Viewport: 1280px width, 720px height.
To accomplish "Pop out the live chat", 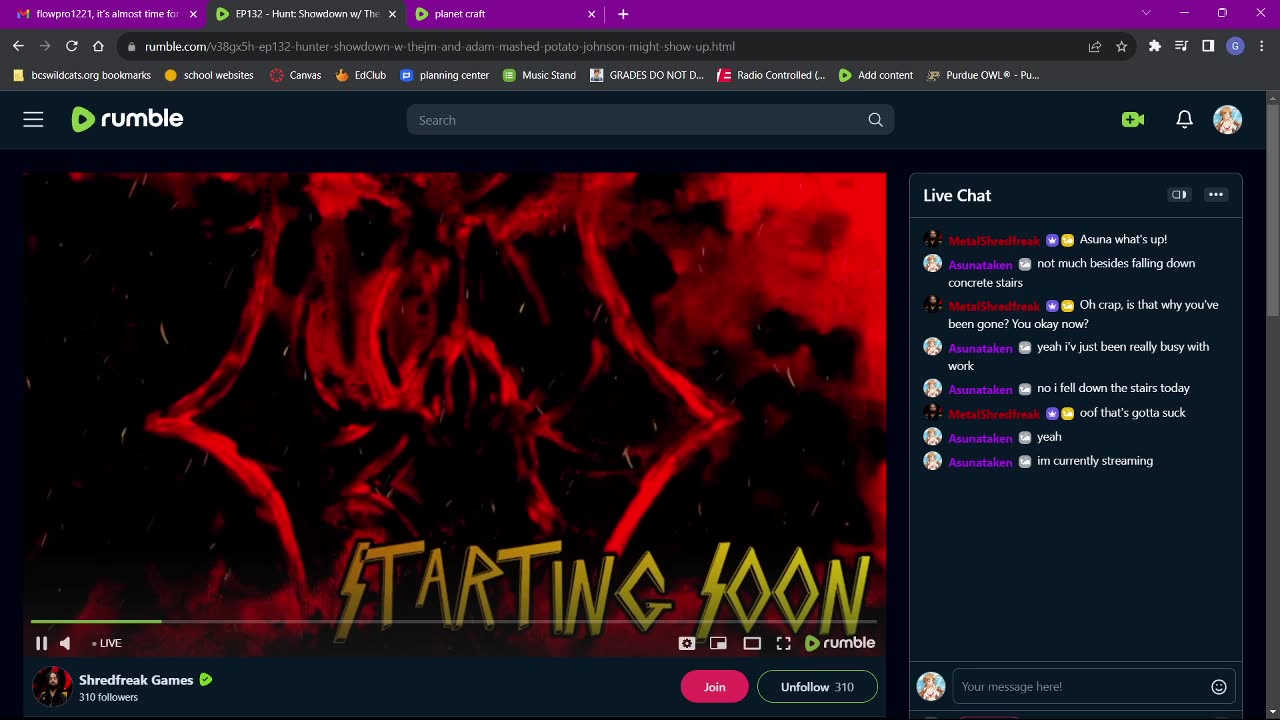I will click(x=1179, y=195).
